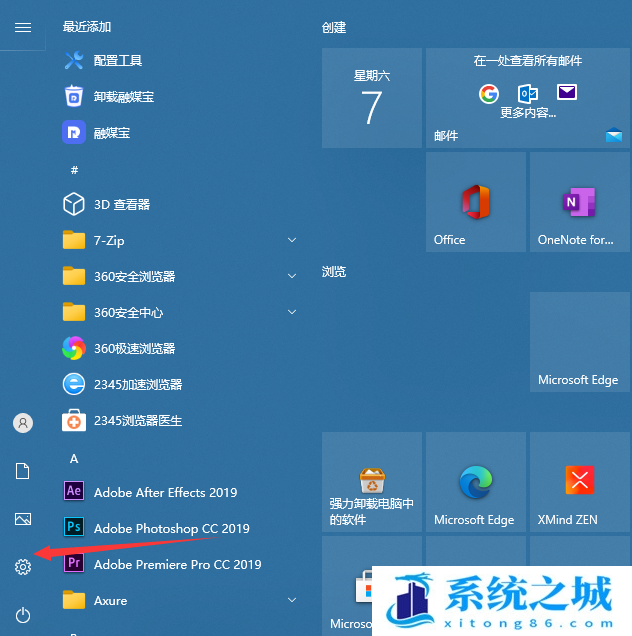Click the 配置工具 label
The image size is (632, 636).
click(x=118, y=61)
